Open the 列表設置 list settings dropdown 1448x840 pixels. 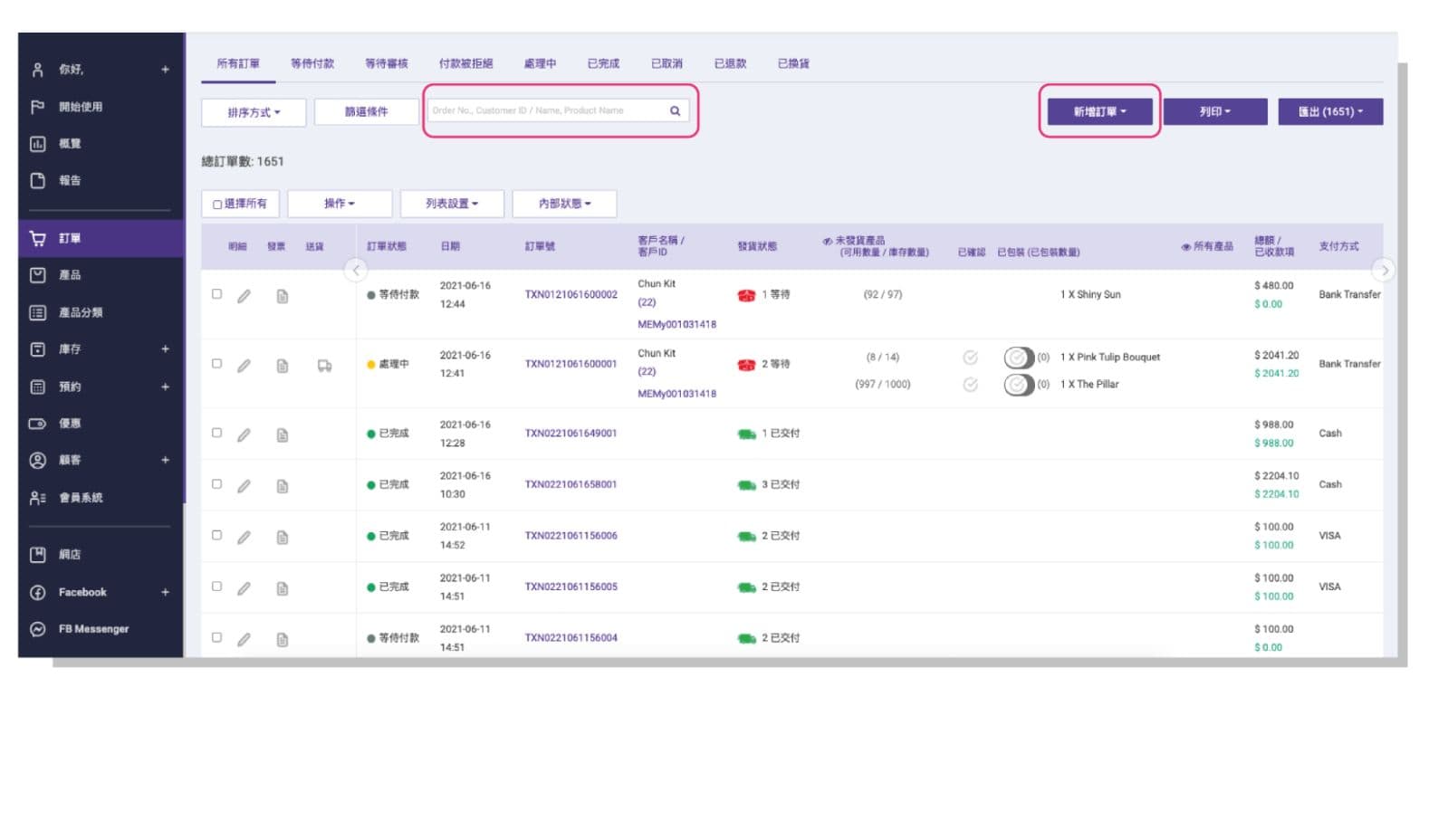pyautogui.click(x=452, y=204)
